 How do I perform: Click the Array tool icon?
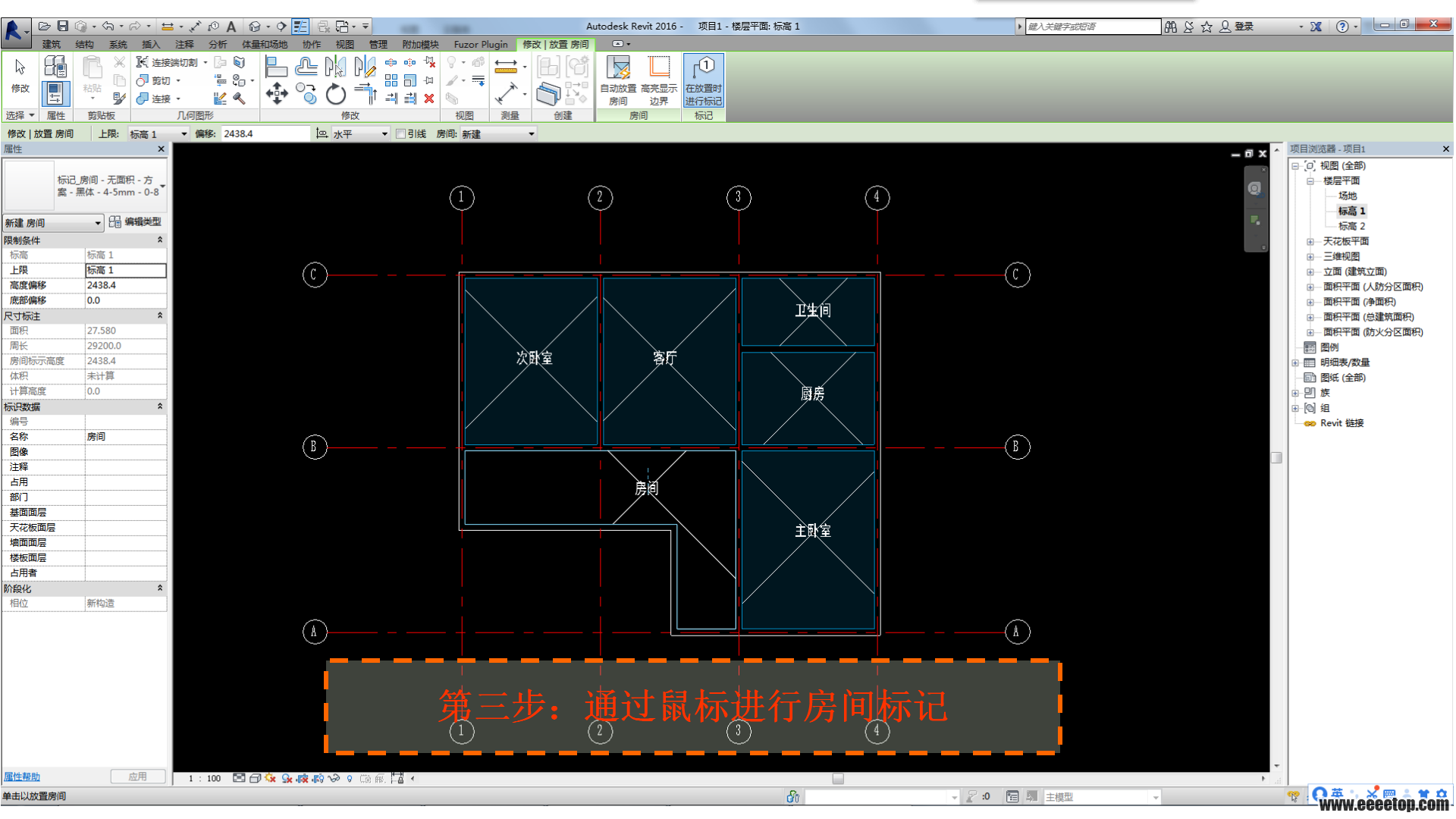tap(391, 80)
